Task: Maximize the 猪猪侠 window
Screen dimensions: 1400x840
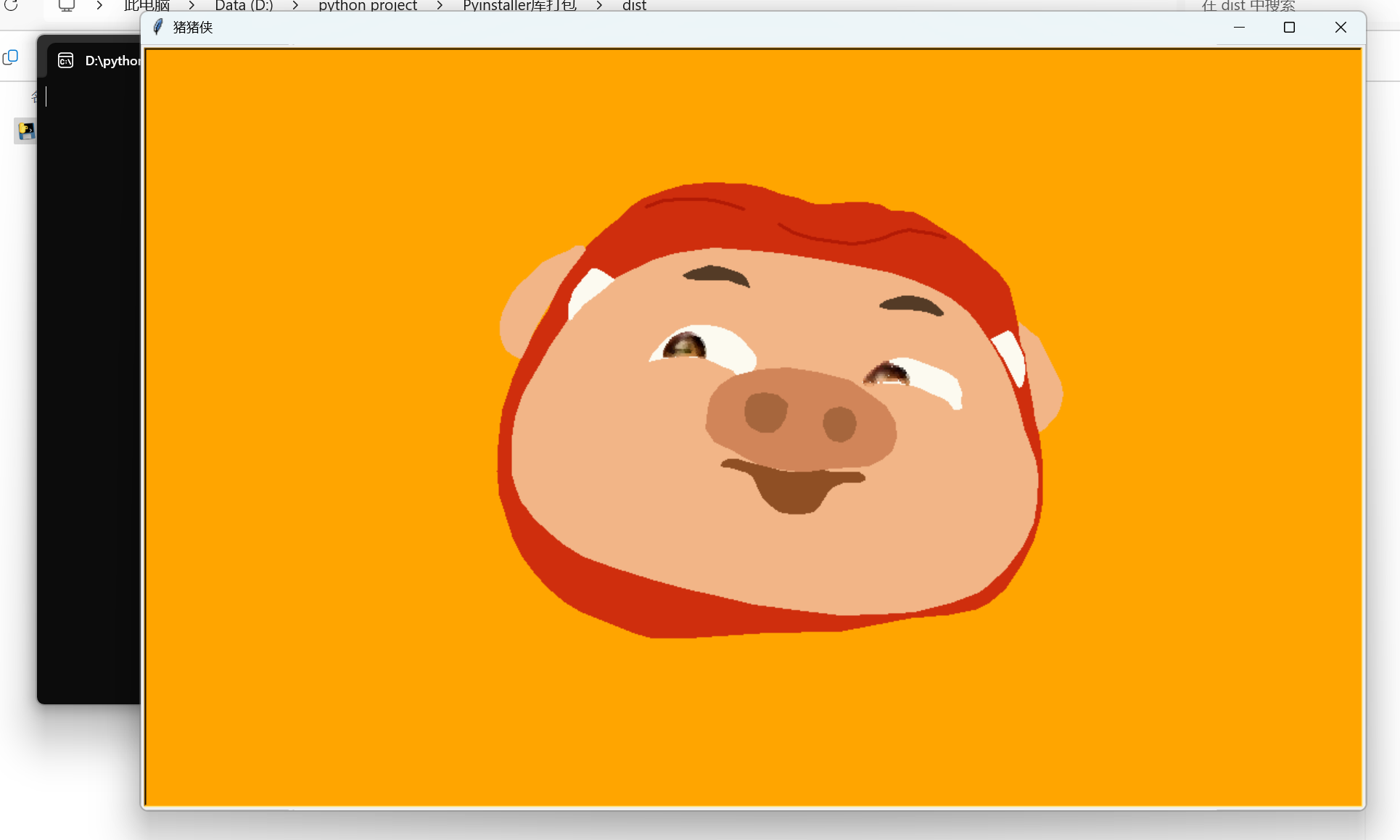Action: (x=1289, y=28)
